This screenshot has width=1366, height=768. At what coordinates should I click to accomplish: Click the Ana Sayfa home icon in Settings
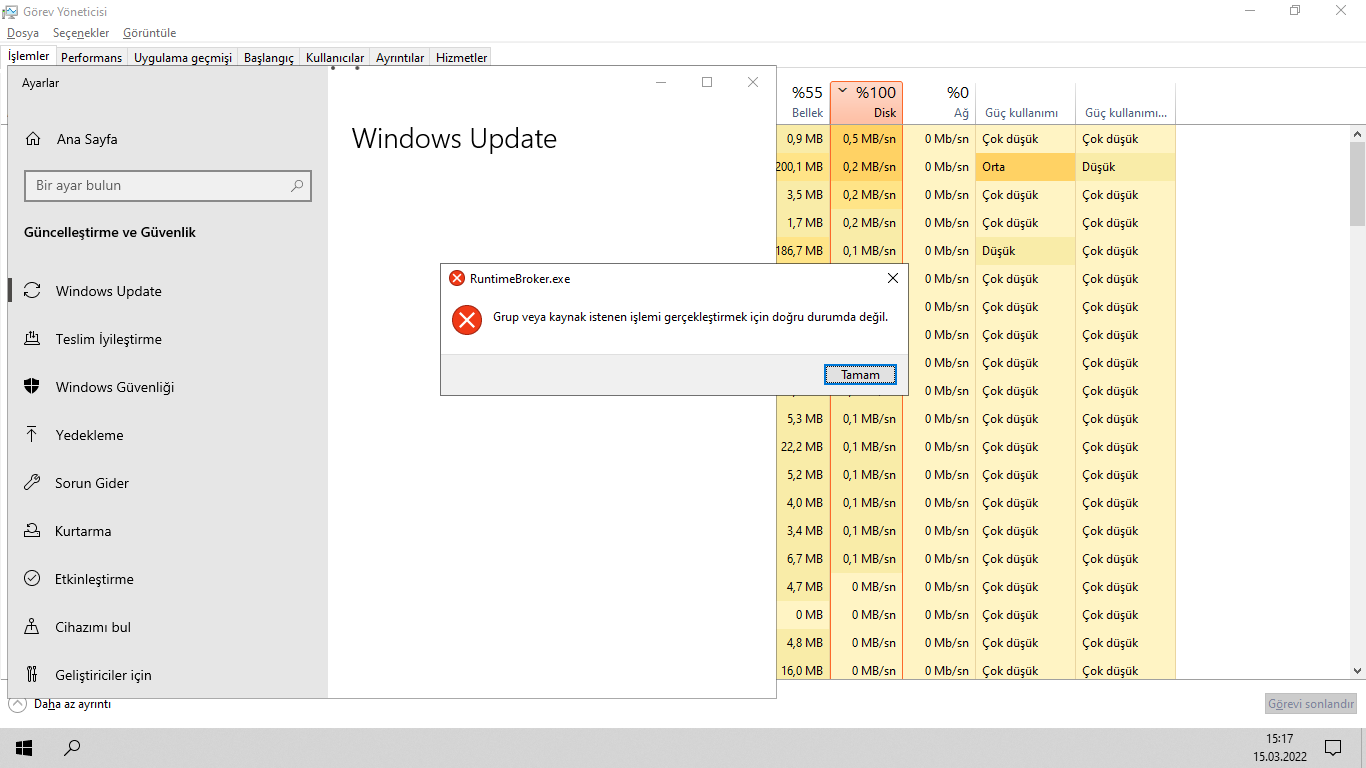33,139
